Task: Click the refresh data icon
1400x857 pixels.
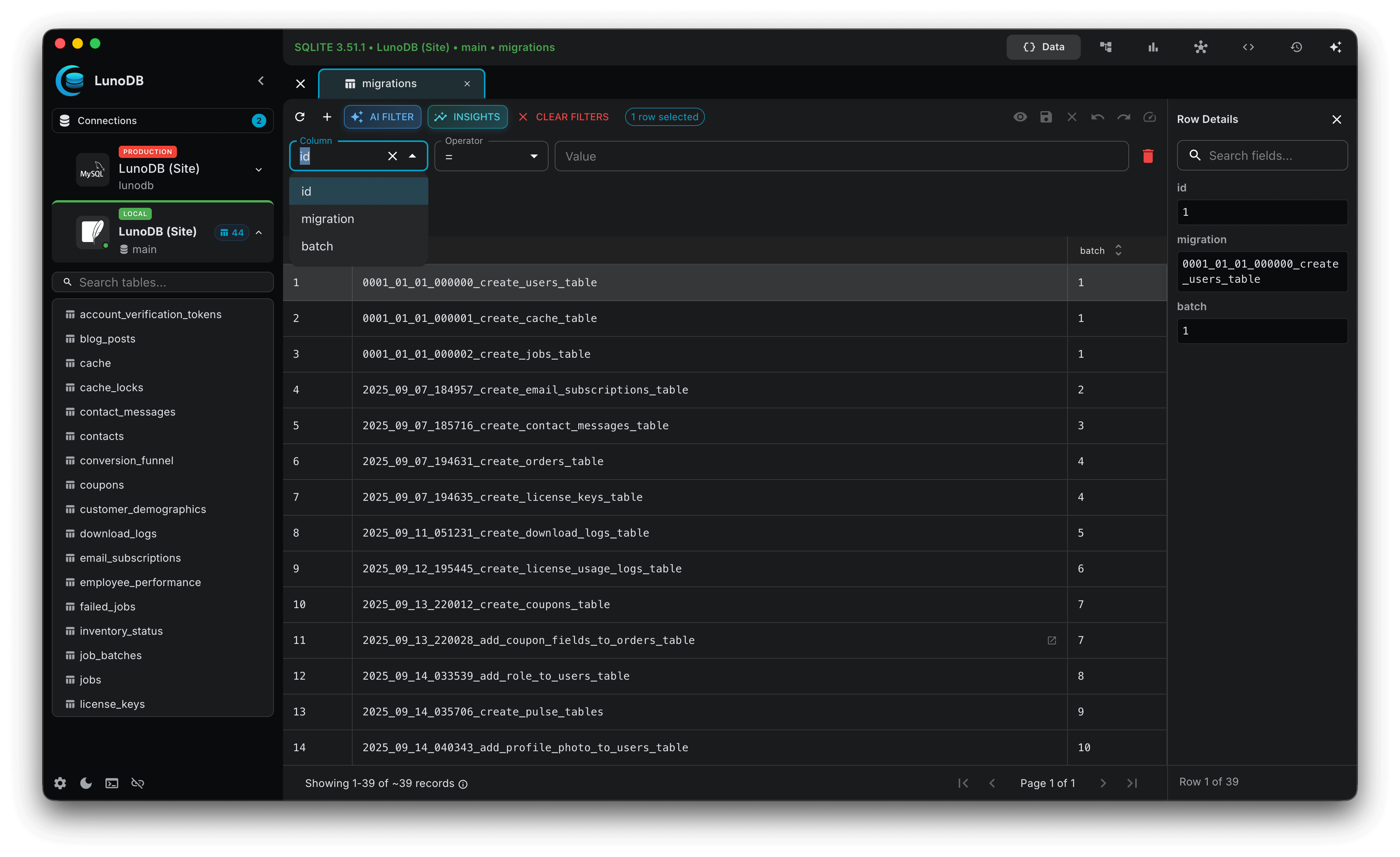Action: pyautogui.click(x=300, y=116)
